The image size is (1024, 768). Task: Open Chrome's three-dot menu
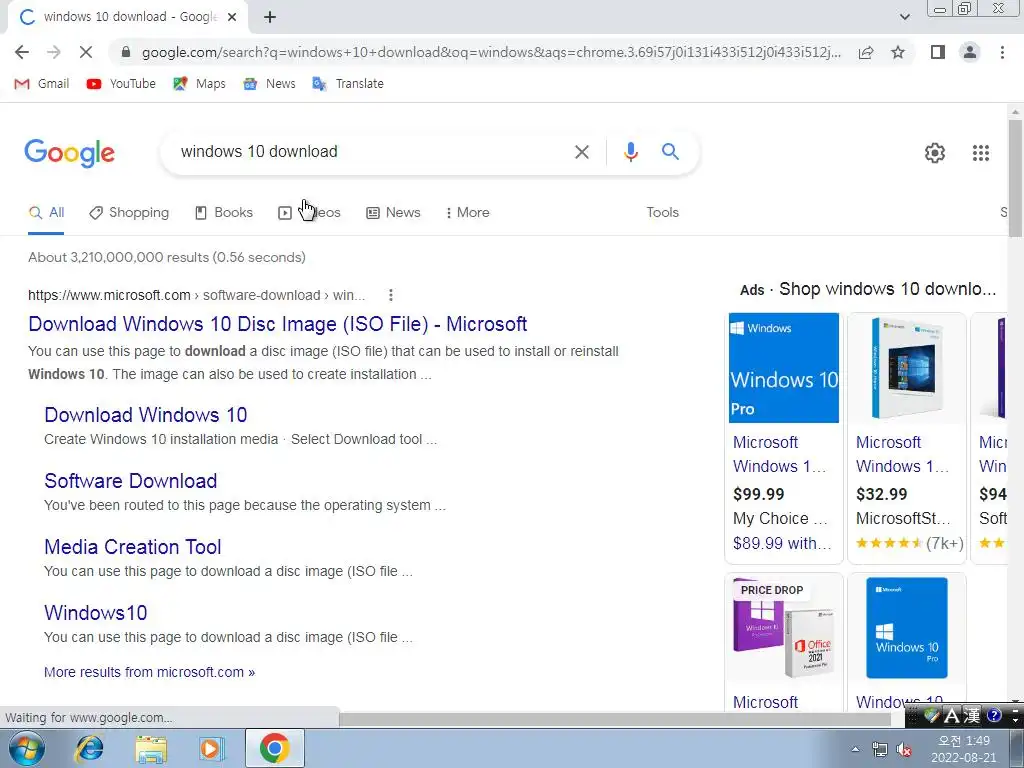tap(1002, 52)
